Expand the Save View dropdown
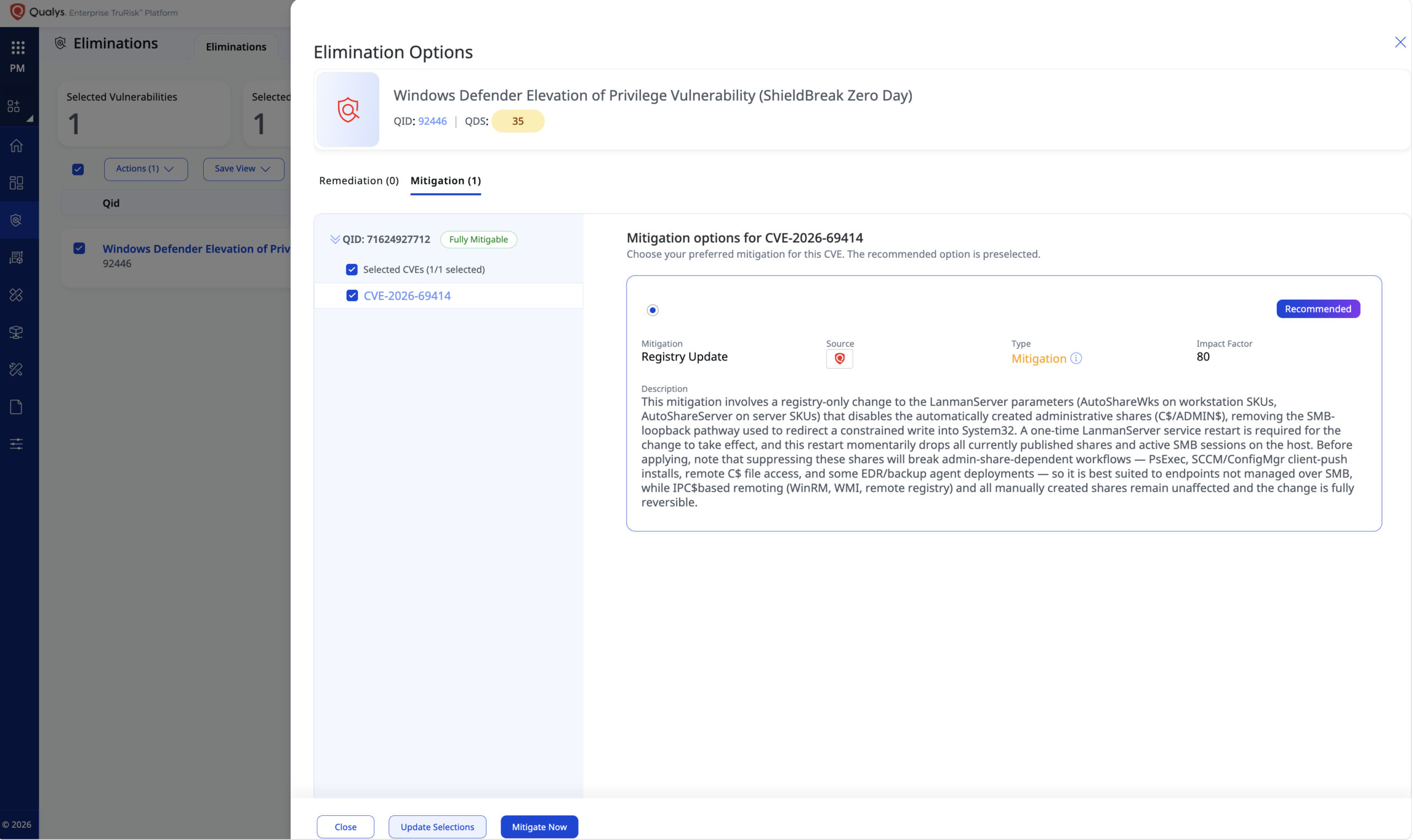Image resolution: width=1413 pixels, height=840 pixels. point(243,169)
